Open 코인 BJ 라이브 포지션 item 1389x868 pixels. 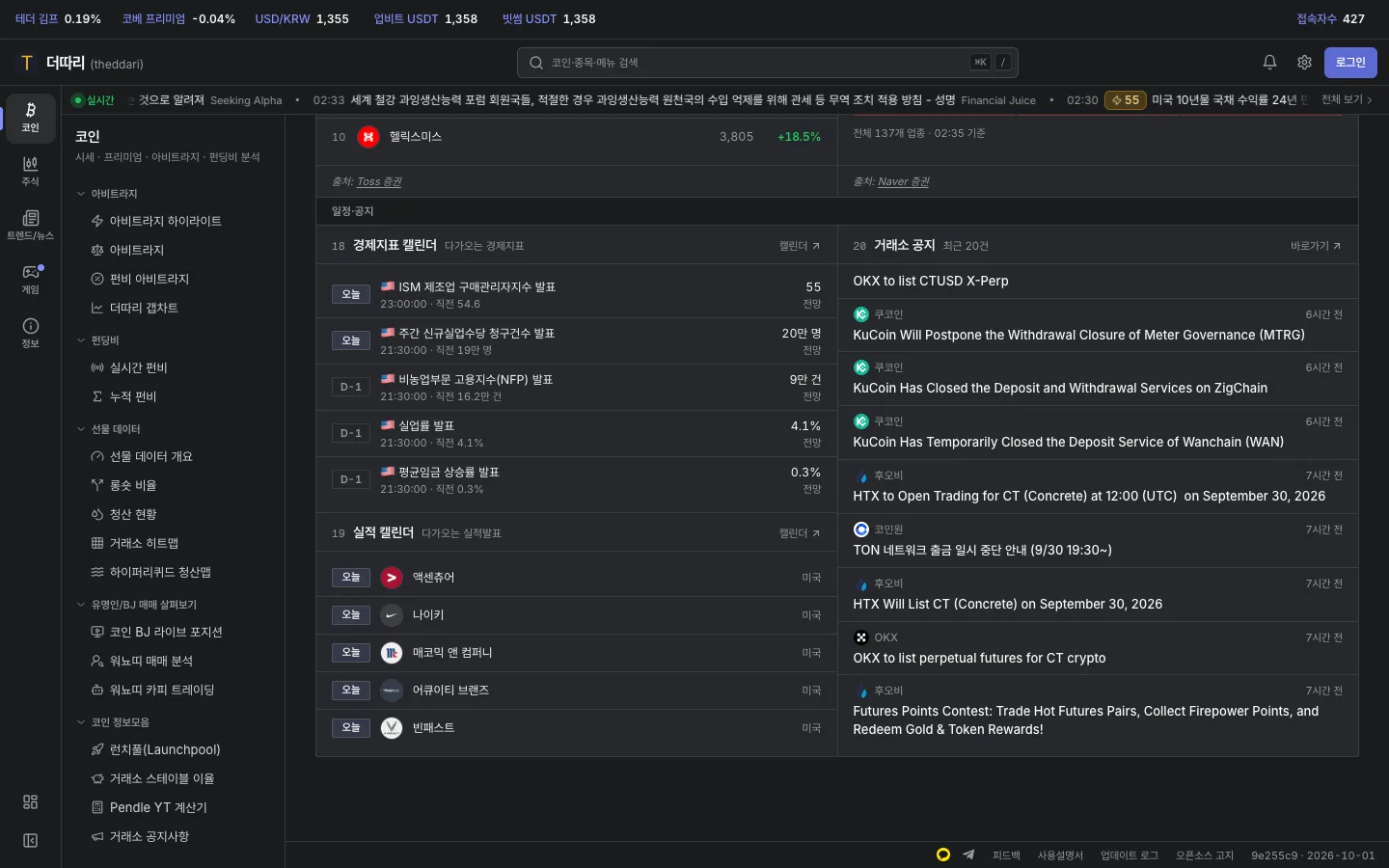click(173, 632)
